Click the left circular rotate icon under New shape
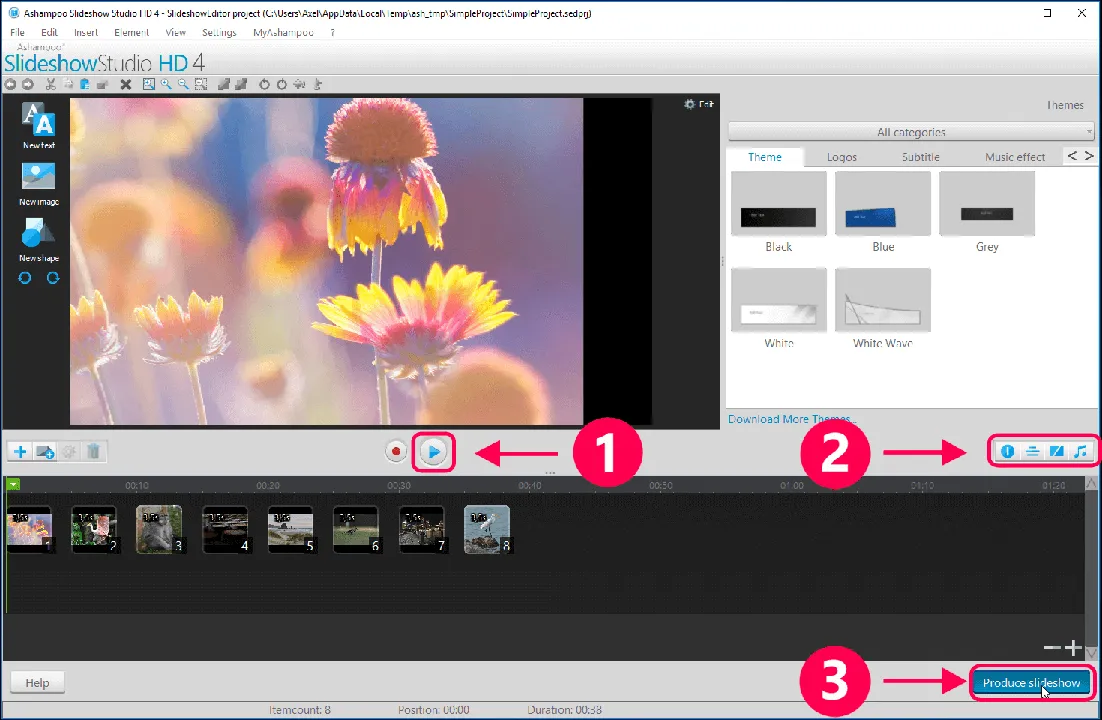This screenshot has height=720, width=1102. pyautogui.click(x=25, y=278)
